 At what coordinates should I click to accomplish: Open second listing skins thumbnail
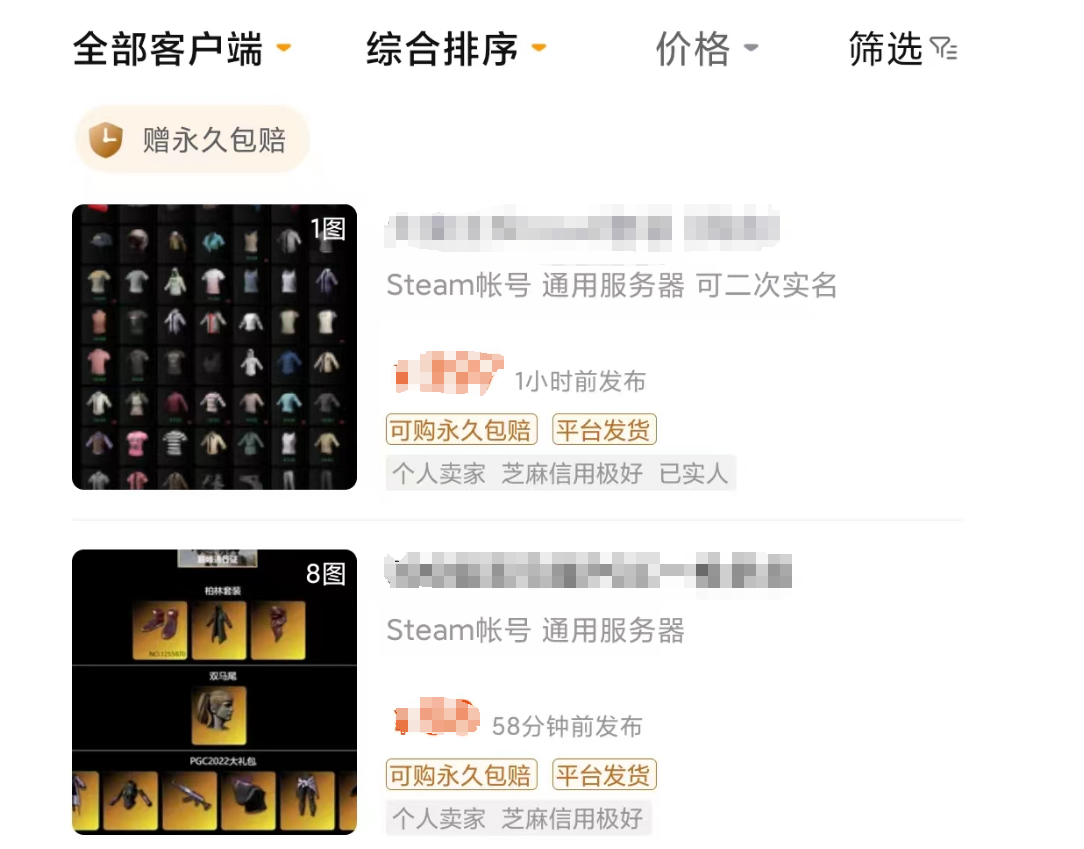[214, 692]
